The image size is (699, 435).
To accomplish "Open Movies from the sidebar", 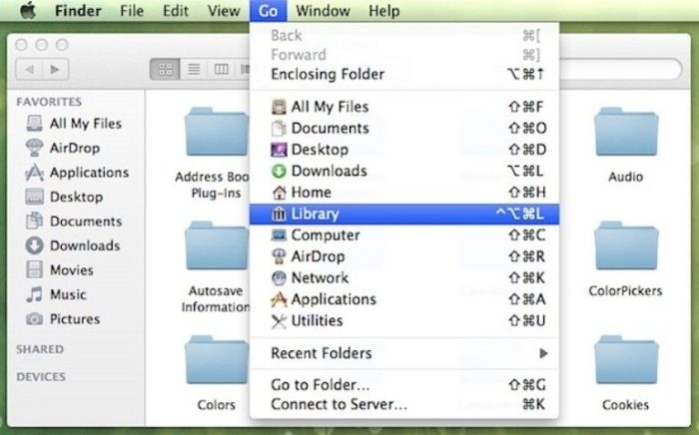I will (x=60, y=270).
